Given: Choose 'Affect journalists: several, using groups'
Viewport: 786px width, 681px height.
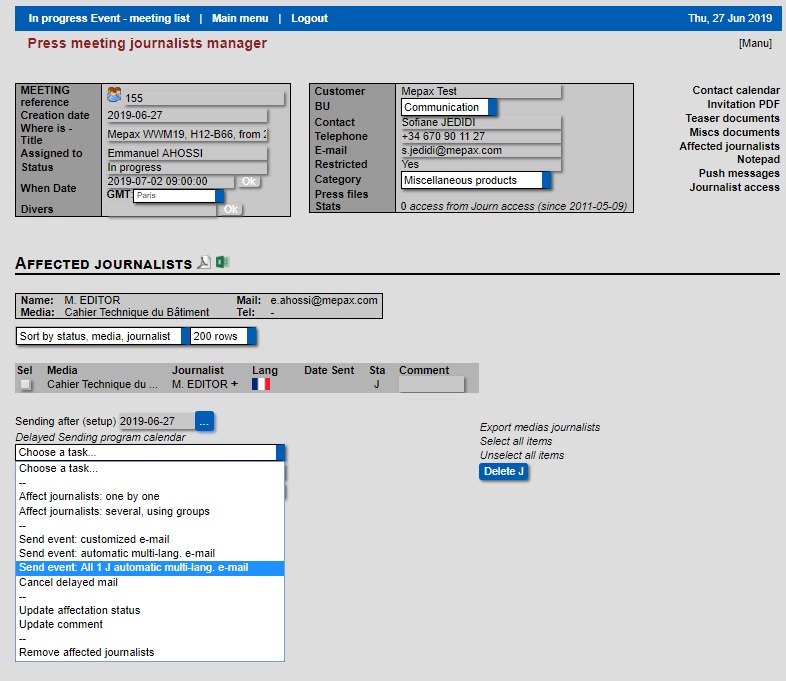Looking at the screenshot, I should point(114,511).
